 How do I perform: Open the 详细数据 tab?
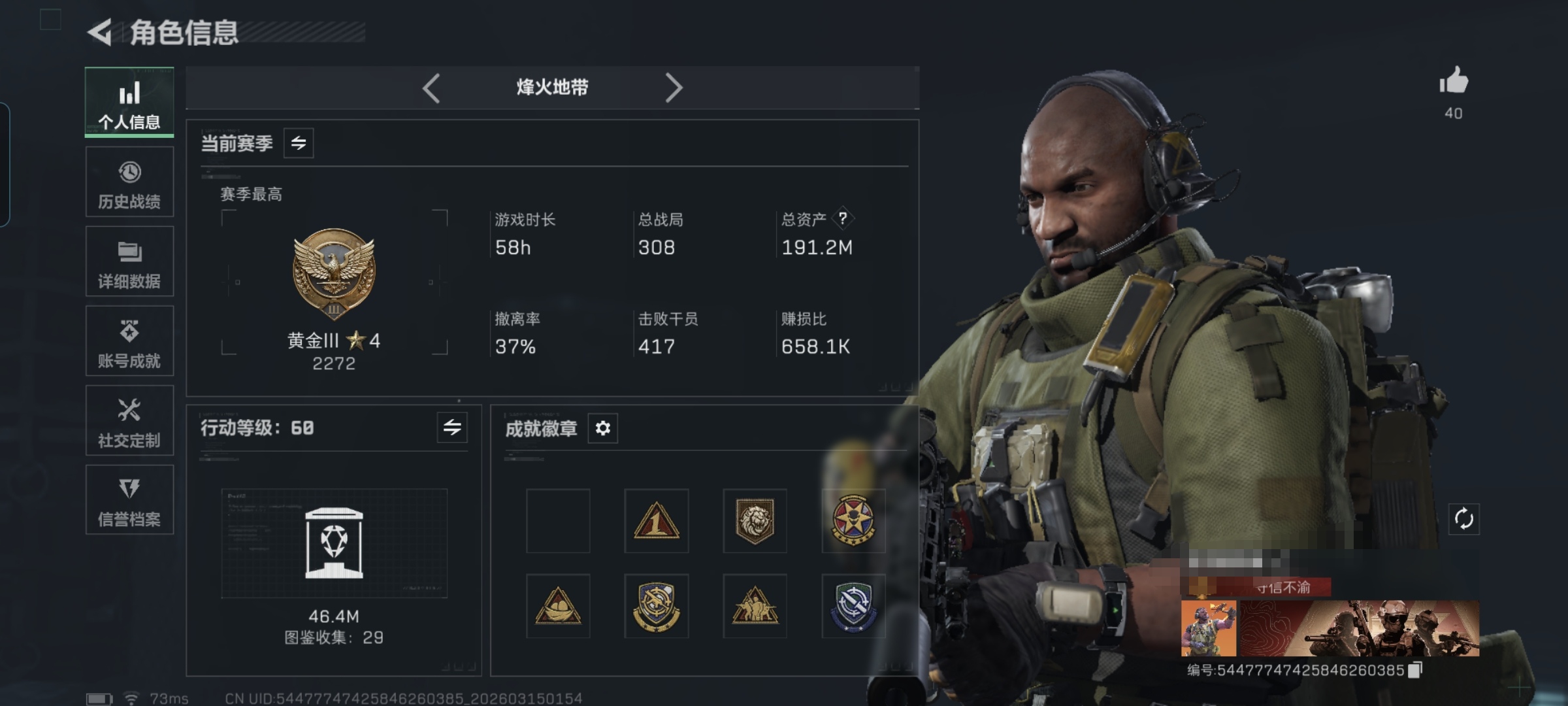tap(129, 261)
